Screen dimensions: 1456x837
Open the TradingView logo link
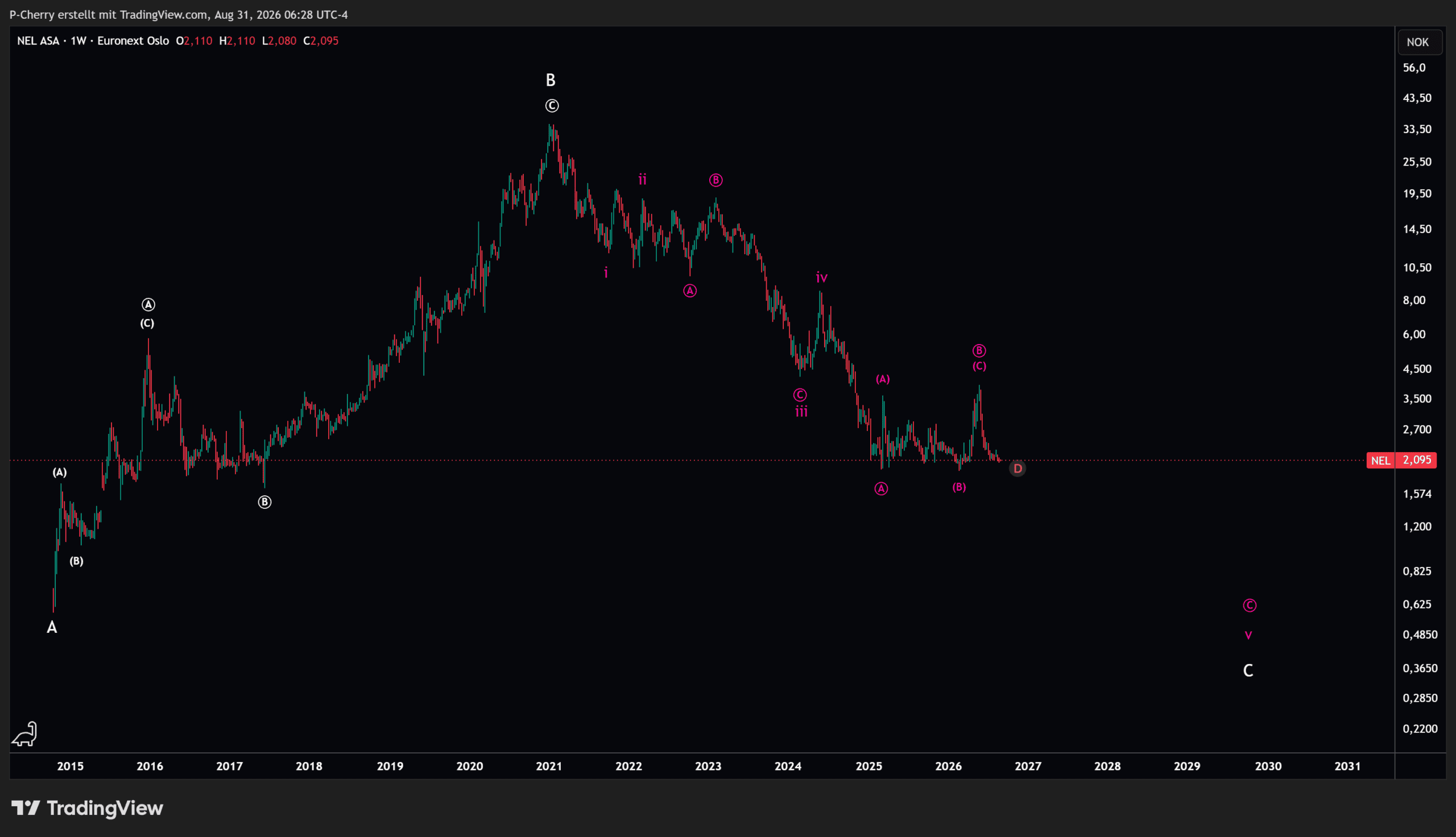pos(88,808)
